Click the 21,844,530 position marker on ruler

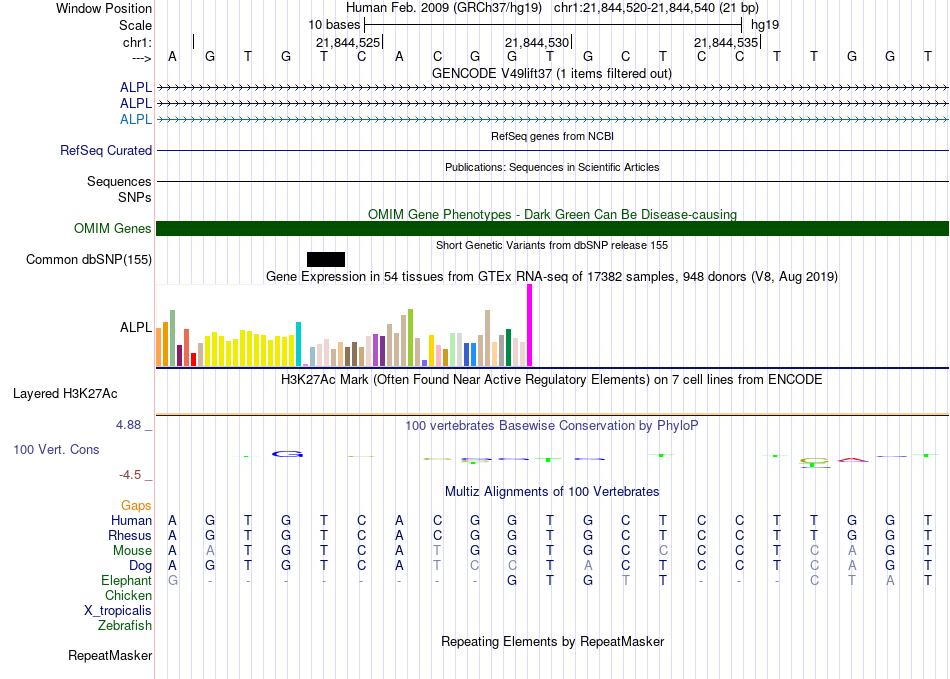point(537,43)
